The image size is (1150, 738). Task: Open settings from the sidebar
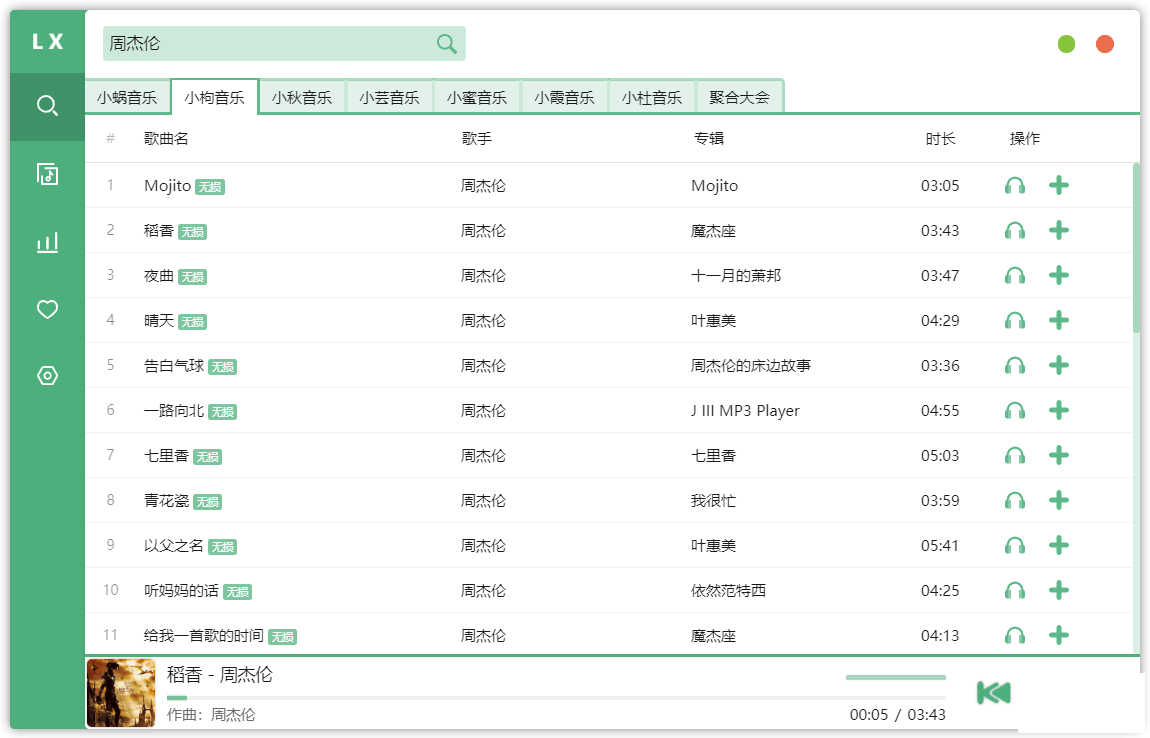click(x=47, y=375)
